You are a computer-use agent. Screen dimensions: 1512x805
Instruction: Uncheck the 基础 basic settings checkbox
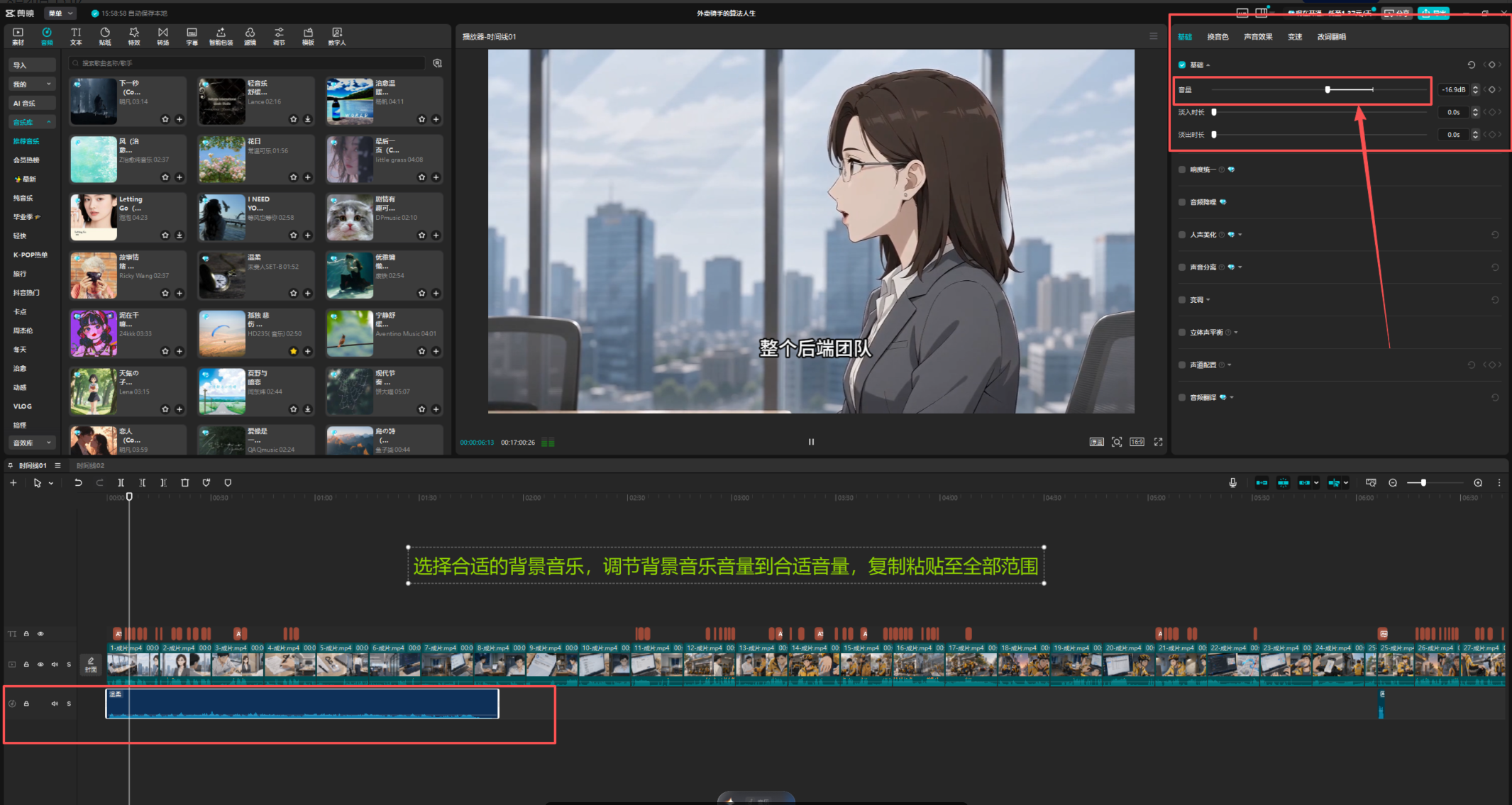(x=1182, y=65)
